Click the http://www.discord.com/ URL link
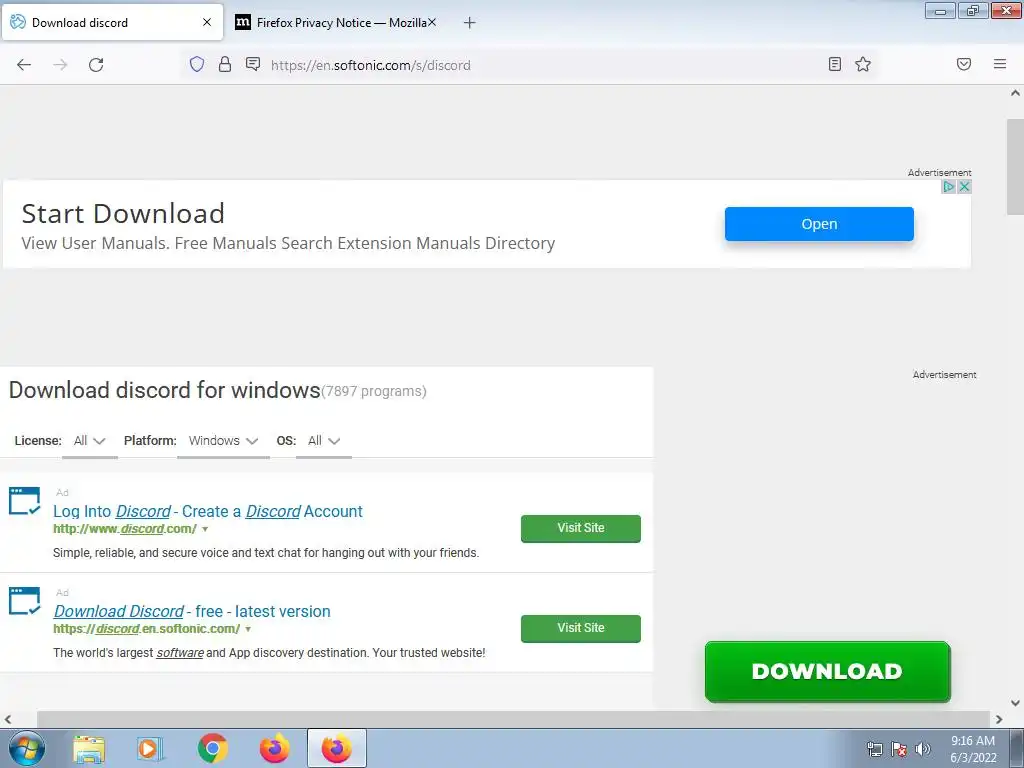1024x768 pixels. [x=125, y=529]
